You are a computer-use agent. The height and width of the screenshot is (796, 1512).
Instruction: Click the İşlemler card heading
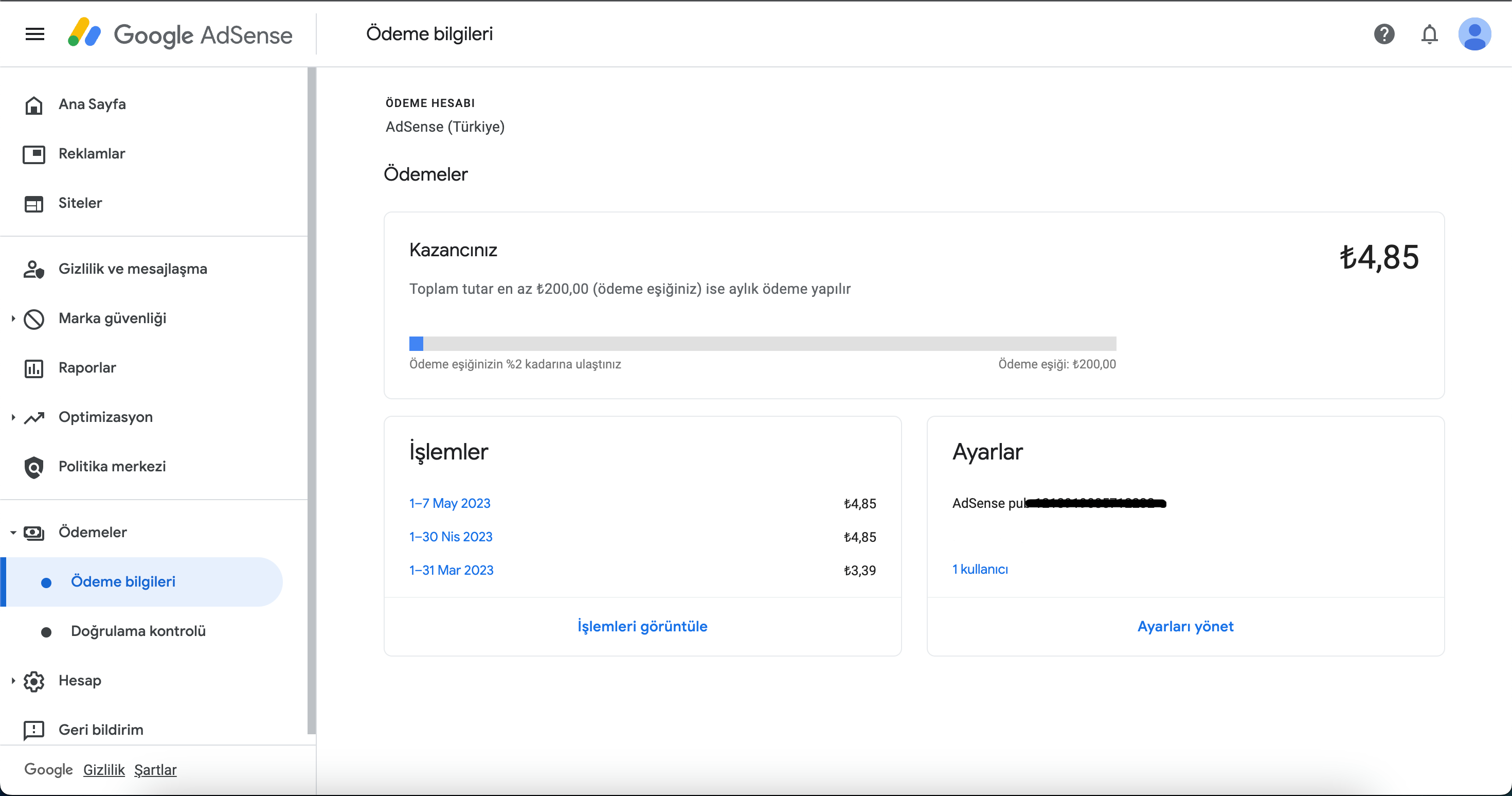pos(448,452)
